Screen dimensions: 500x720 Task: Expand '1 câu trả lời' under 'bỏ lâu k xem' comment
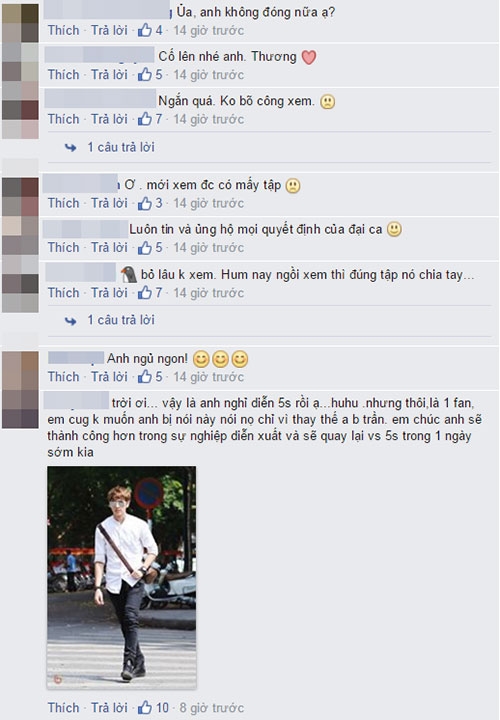pos(121,320)
